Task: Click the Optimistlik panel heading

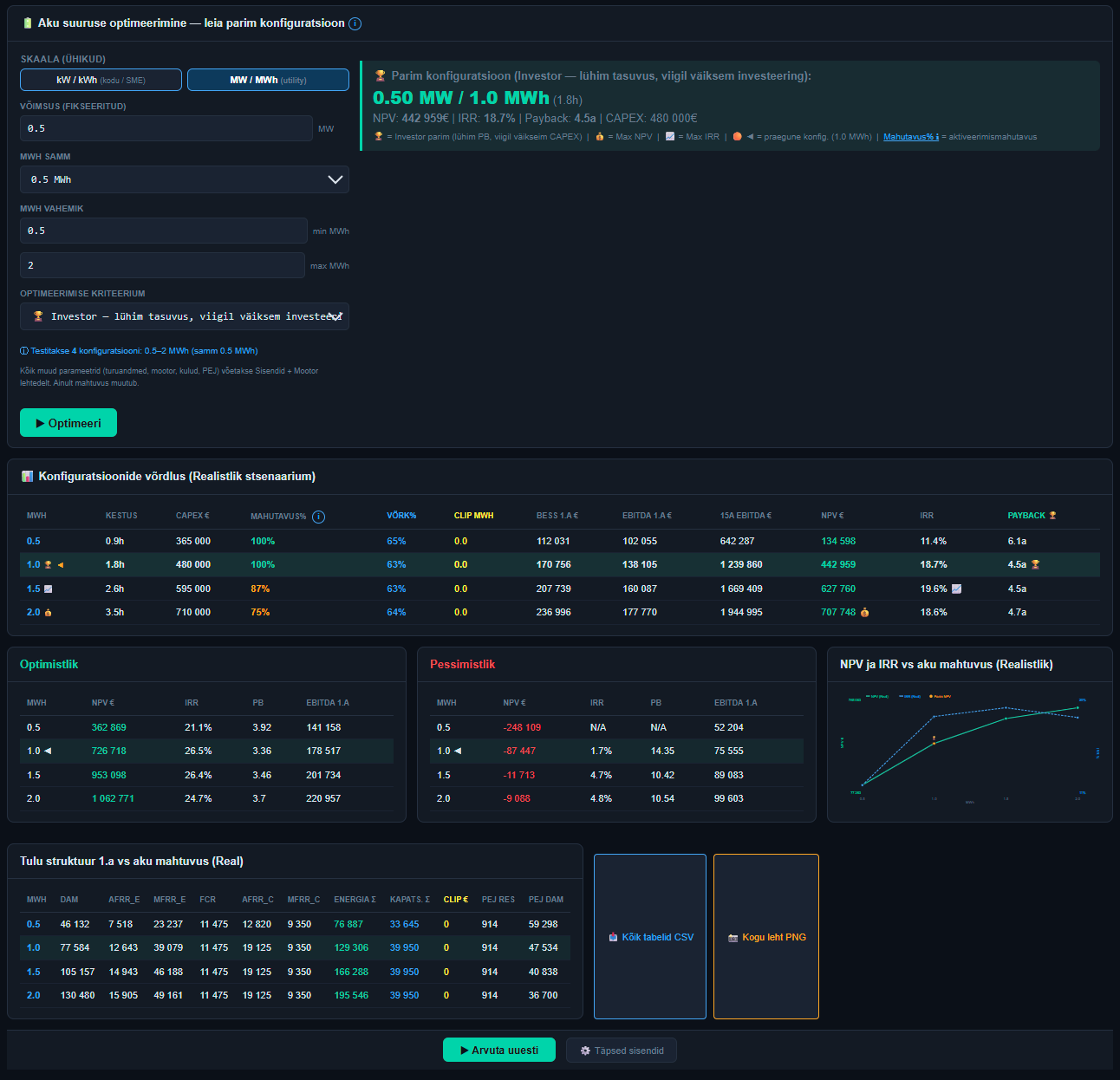Action: 49,664
